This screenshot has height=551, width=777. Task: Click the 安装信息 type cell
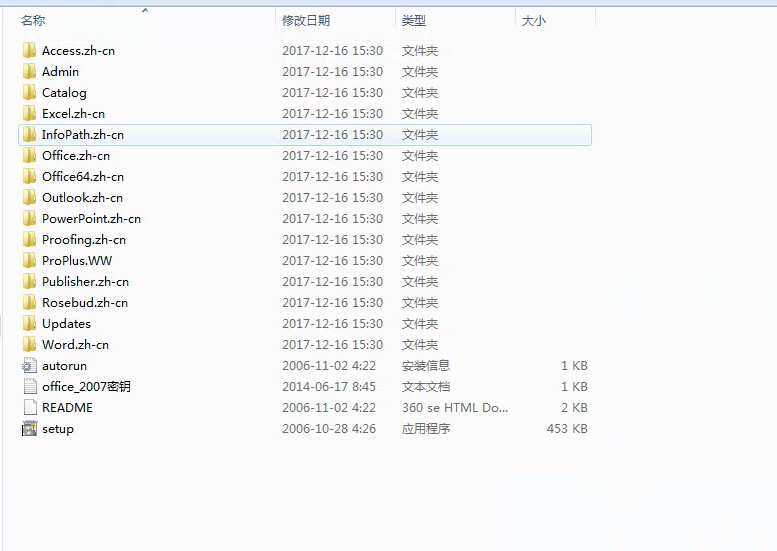(426, 365)
